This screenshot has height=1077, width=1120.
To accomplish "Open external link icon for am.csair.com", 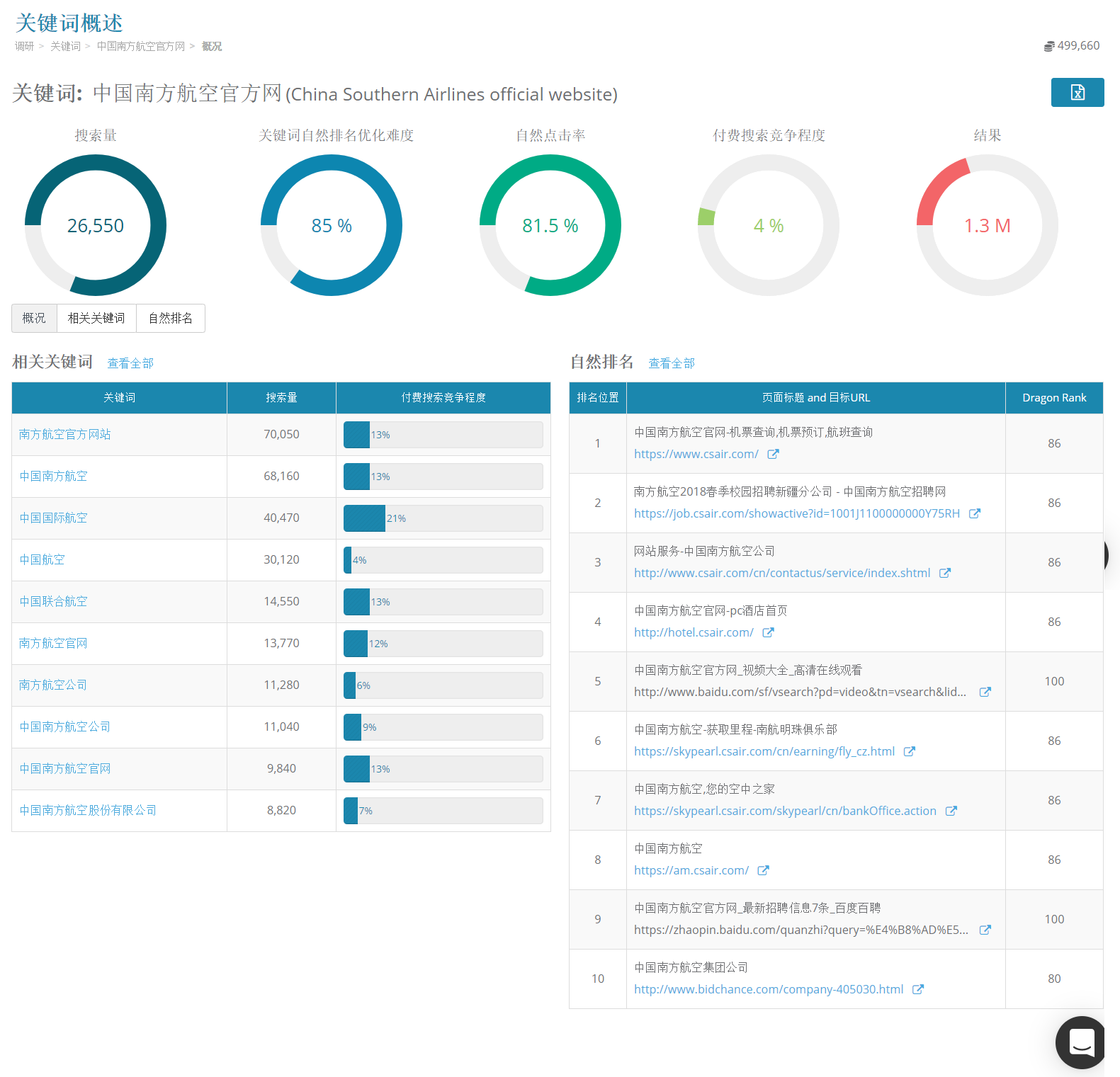I will click(763, 870).
